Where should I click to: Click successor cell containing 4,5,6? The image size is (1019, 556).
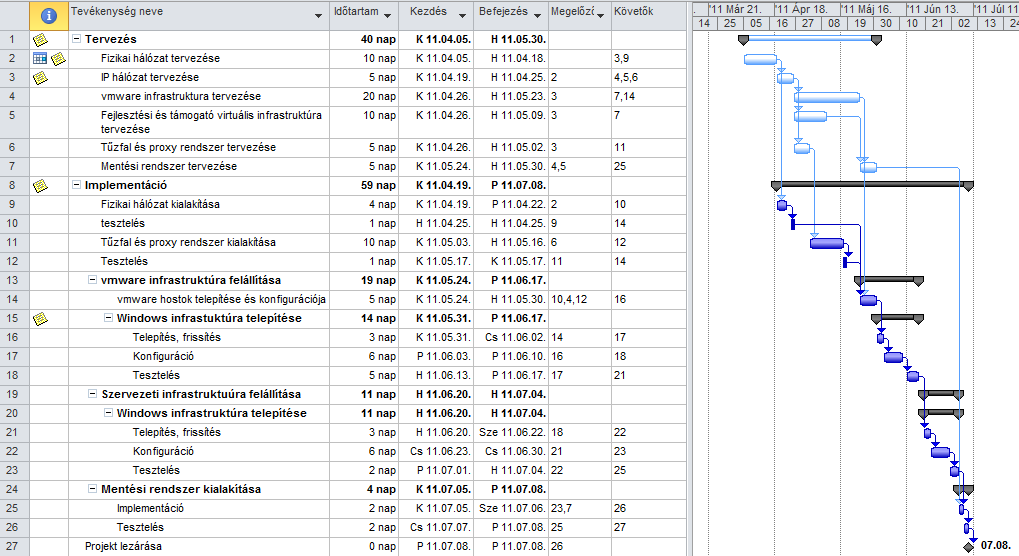649,77
